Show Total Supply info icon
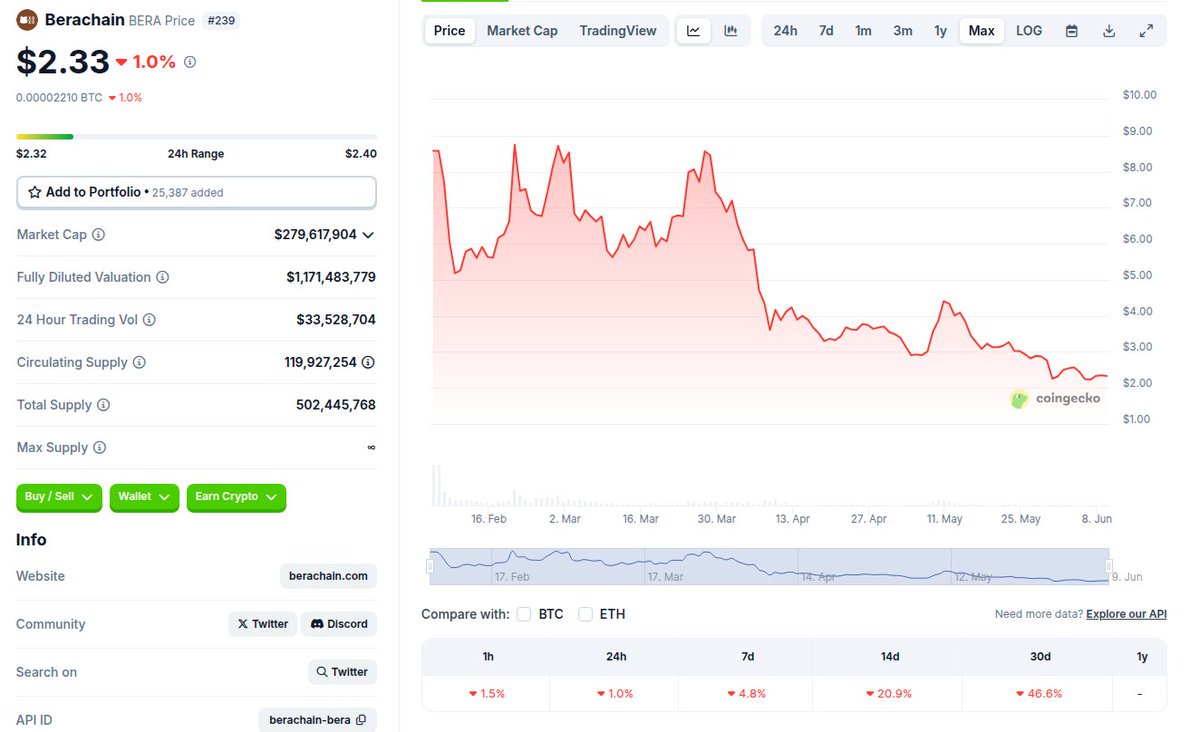 [x=103, y=405]
